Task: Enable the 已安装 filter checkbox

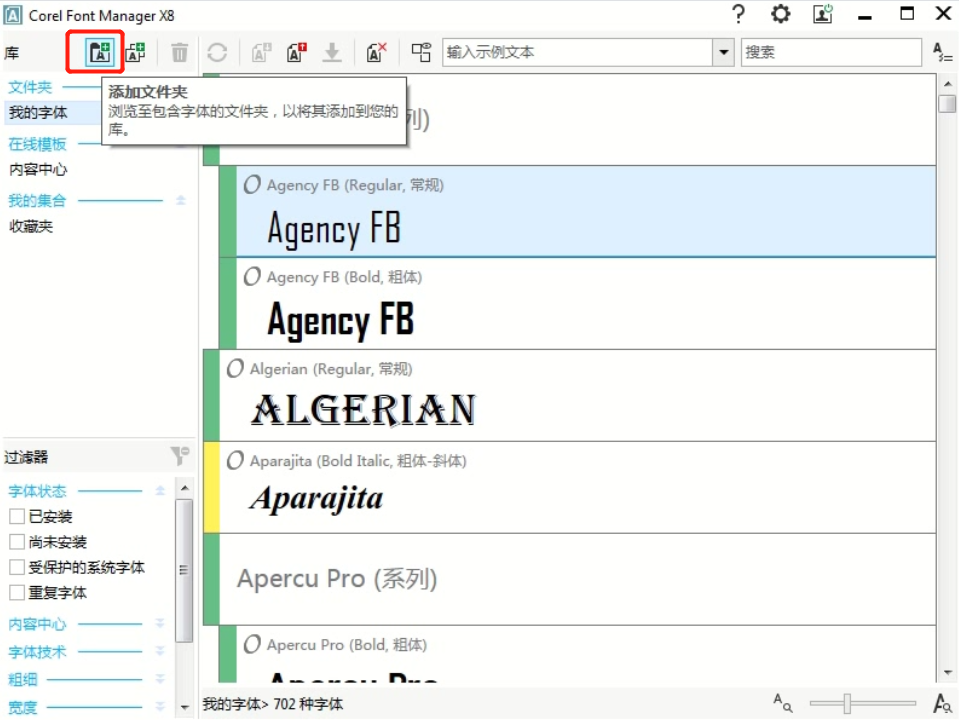Action: pos(17,517)
